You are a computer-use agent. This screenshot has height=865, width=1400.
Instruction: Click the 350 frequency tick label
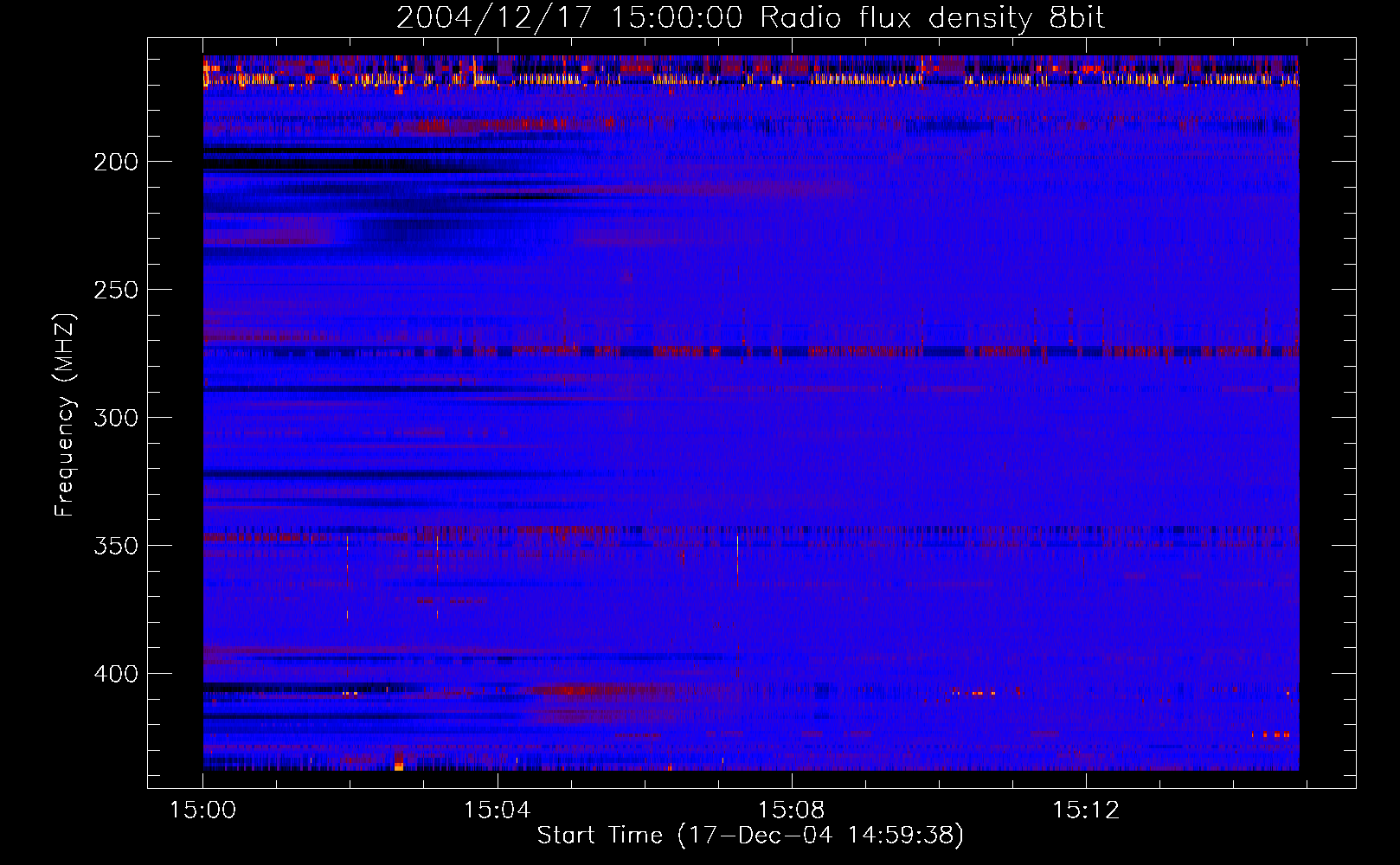point(116,546)
